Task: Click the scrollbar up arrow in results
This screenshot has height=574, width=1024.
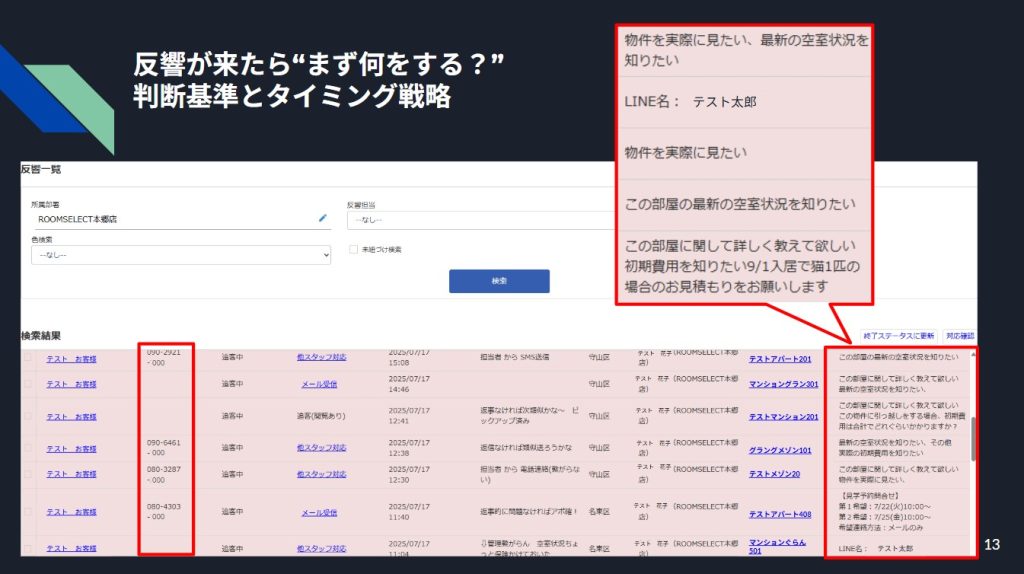Action: click(x=971, y=354)
